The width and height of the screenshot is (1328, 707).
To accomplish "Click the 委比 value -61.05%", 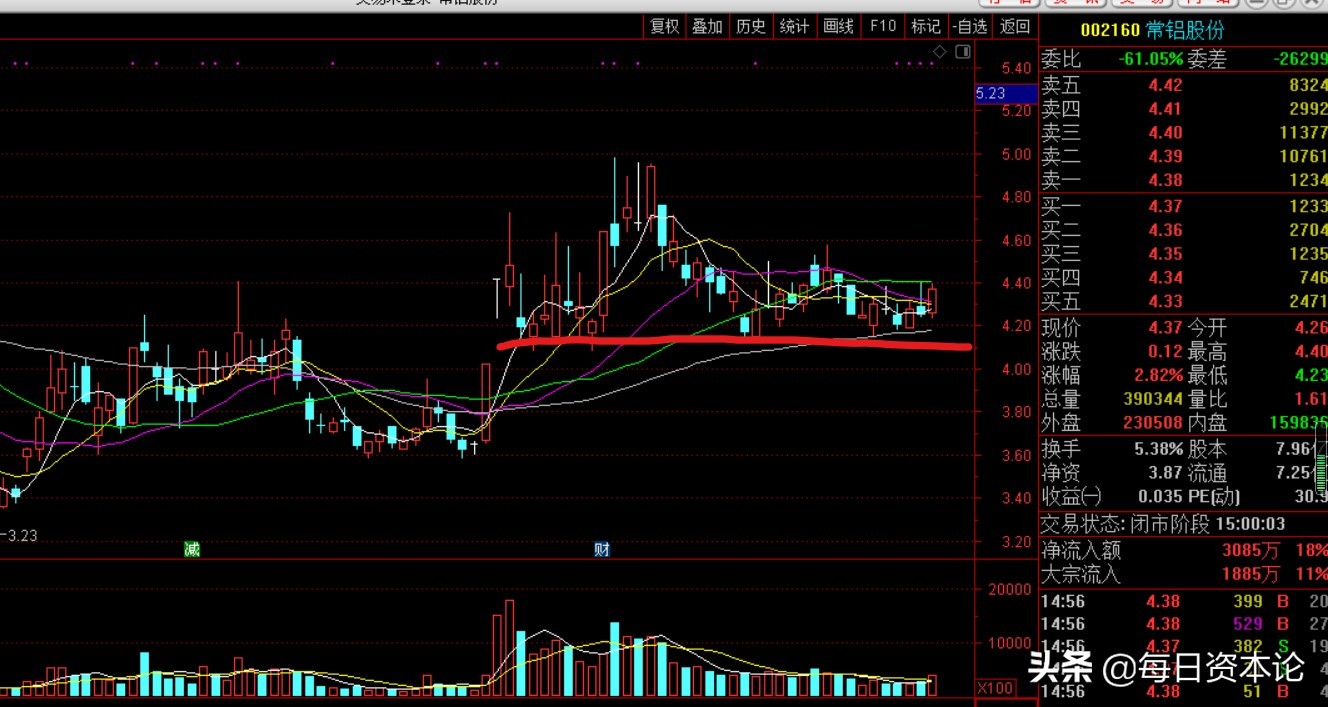I will [1150, 60].
